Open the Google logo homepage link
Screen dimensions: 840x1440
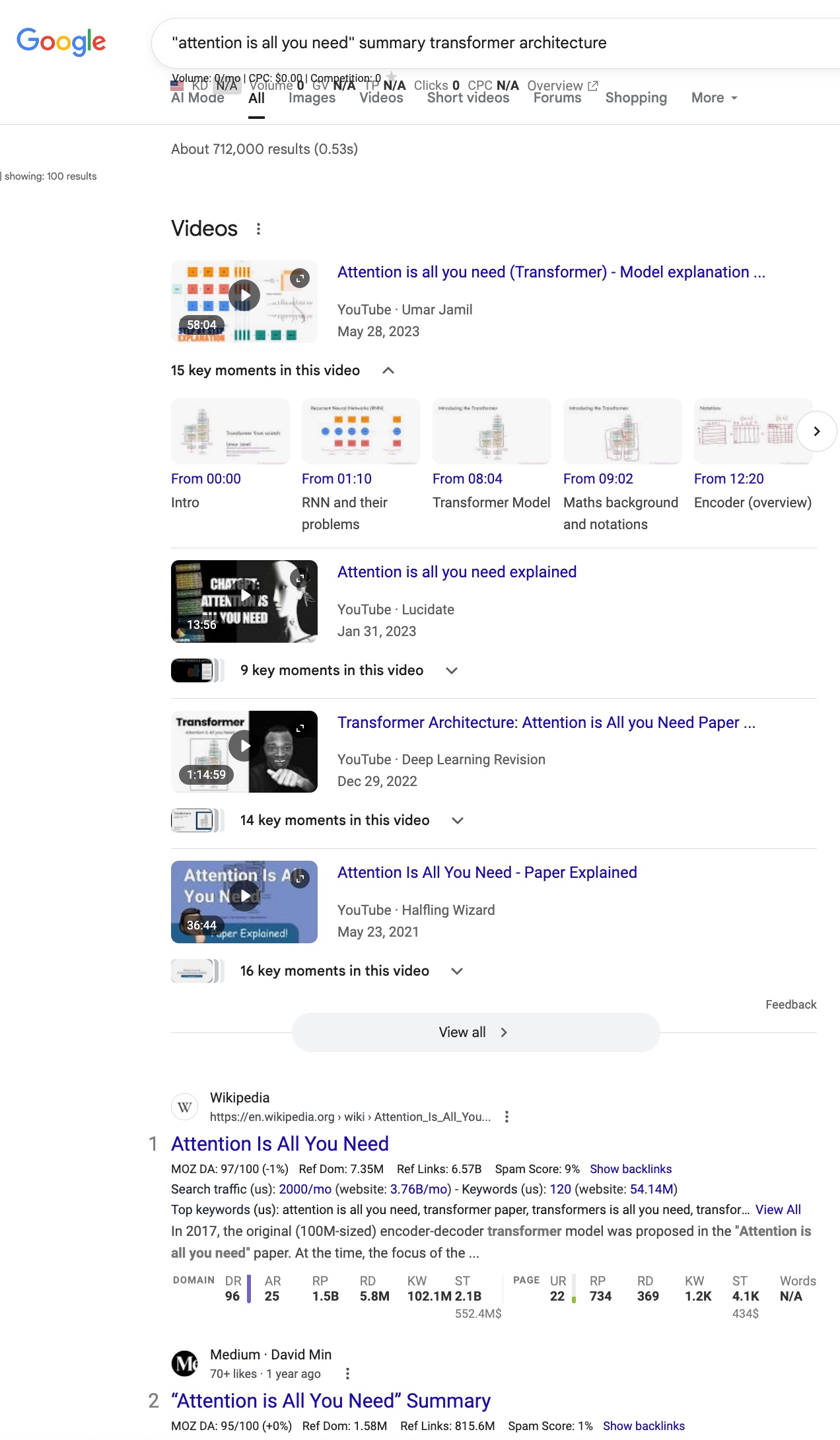(61, 42)
